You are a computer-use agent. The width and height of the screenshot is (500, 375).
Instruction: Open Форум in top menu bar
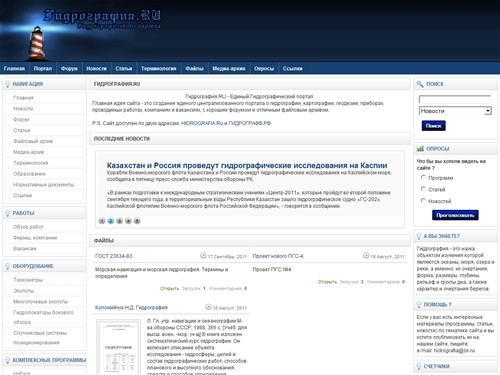tap(69, 69)
